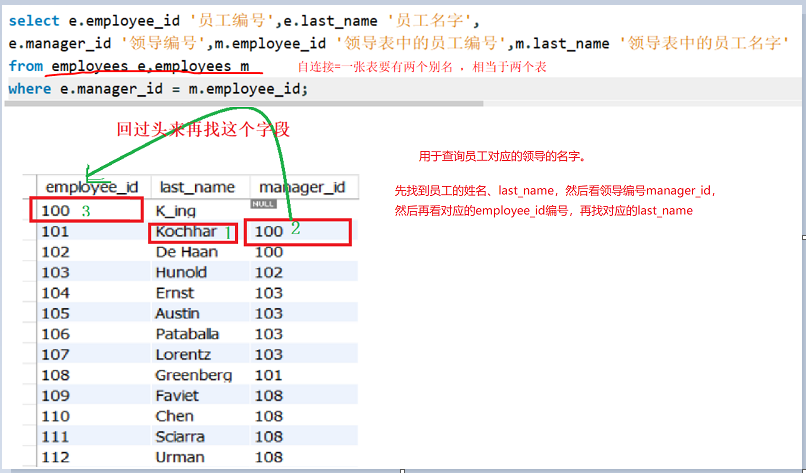Viewport: 806px width, 473px height.
Task: Click manager_id 100 in De Haan row
Action: click(304, 252)
